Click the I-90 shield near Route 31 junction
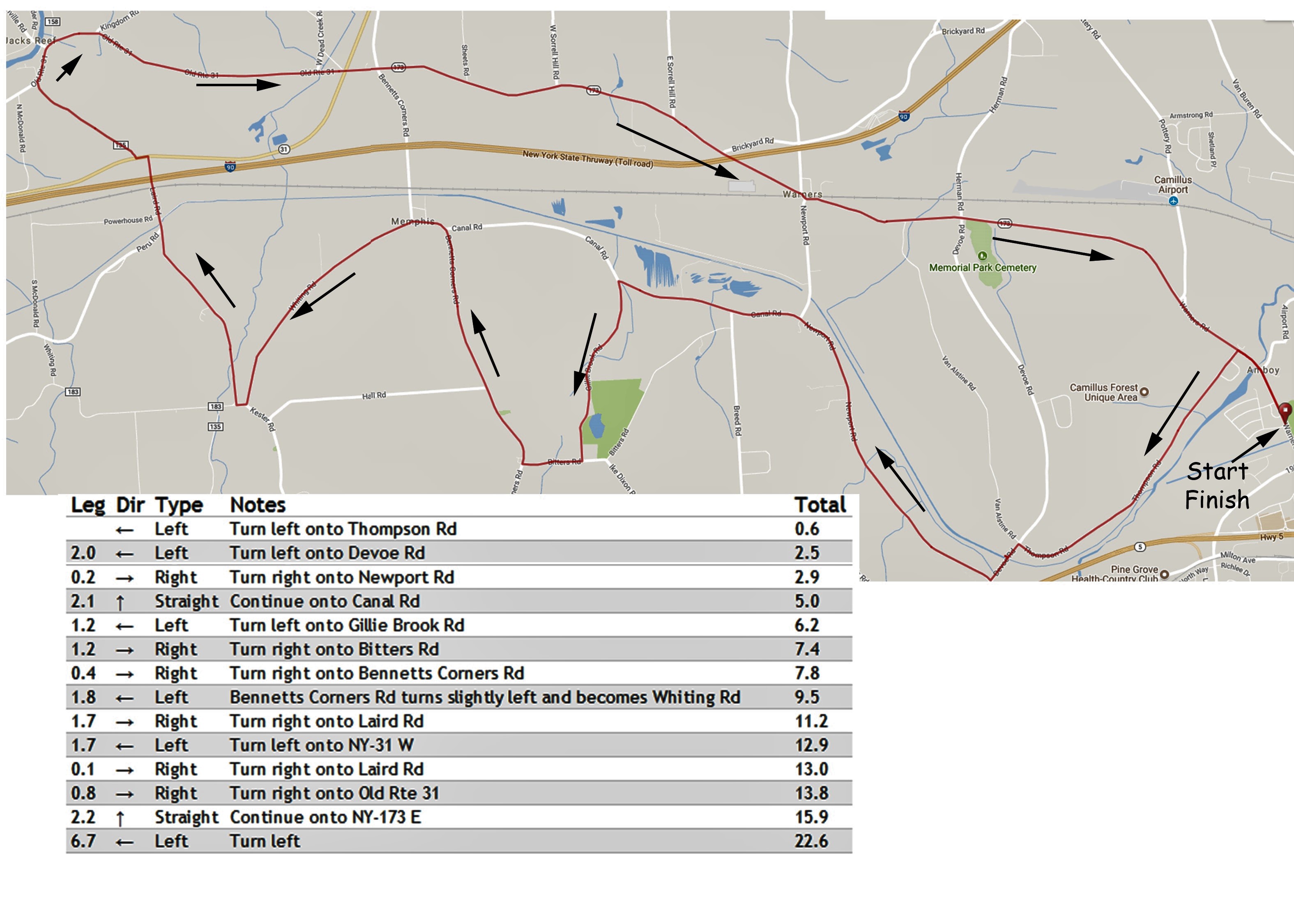 pos(230,167)
